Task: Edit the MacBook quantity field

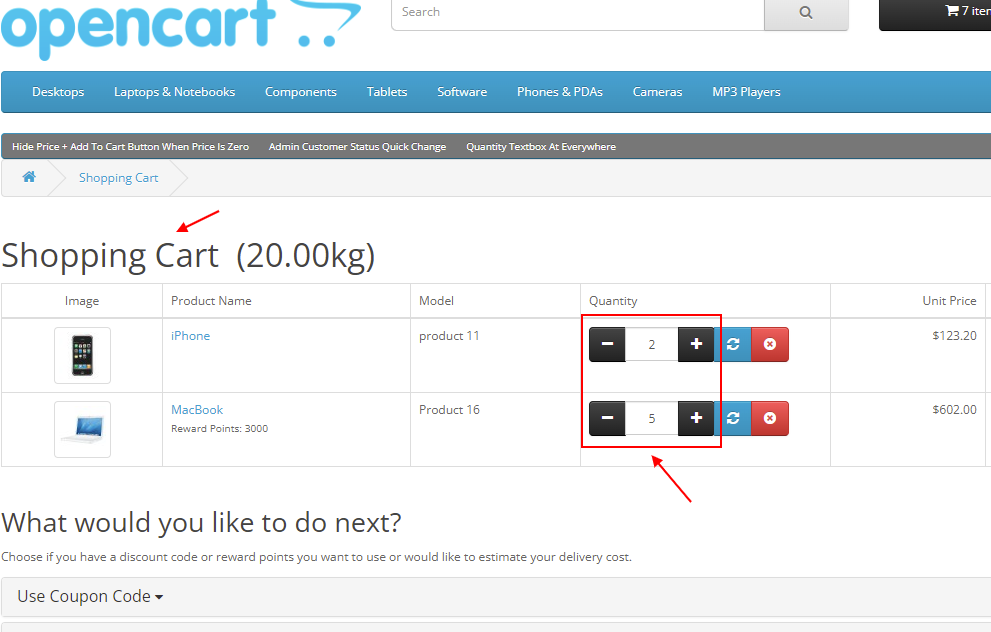Action: [x=652, y=418]
